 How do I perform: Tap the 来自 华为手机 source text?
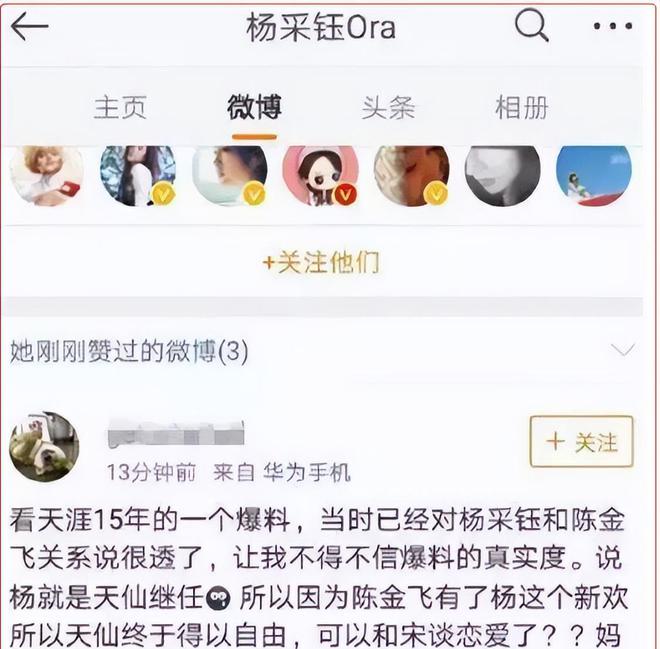click(x=282, y=472)
